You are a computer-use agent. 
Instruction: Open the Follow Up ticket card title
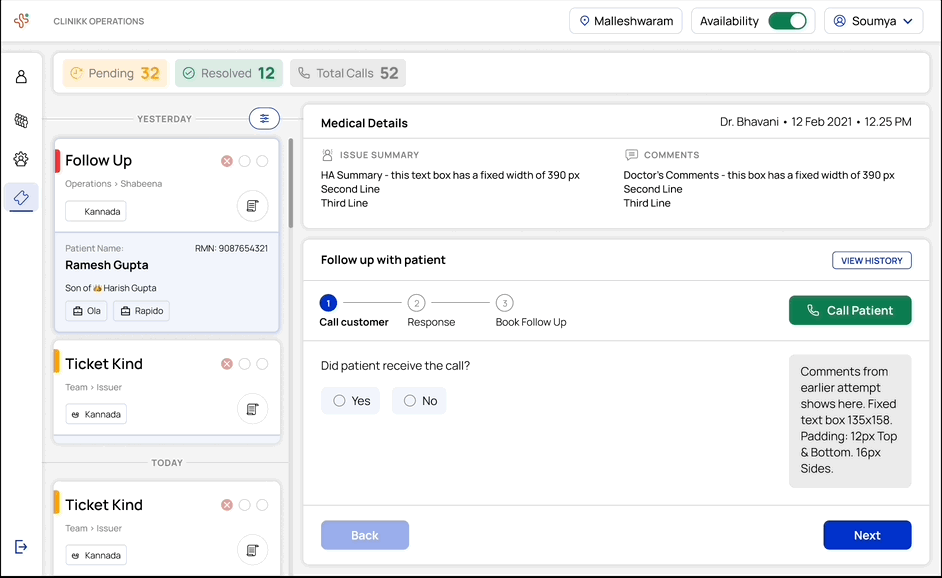(x=99, y=160)
